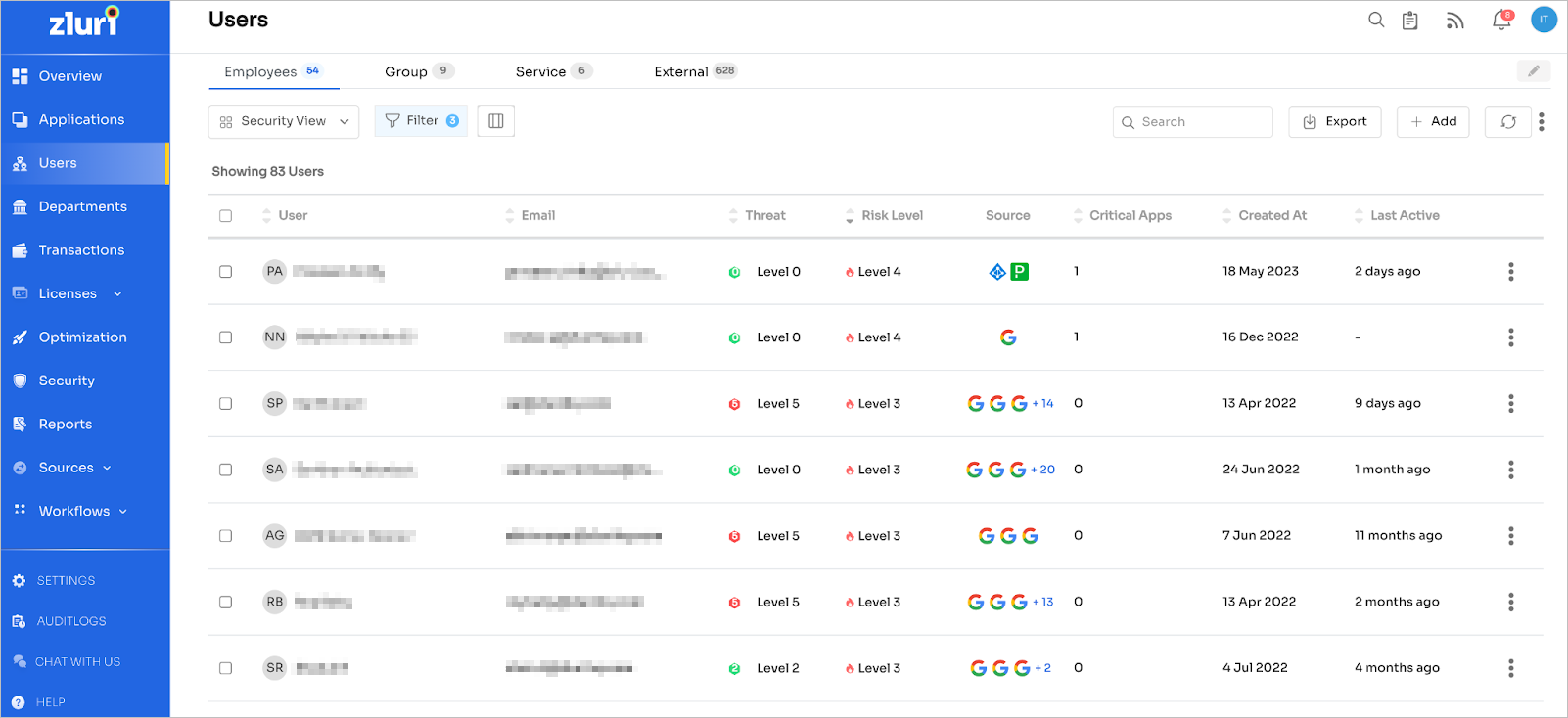Select the AG user row checkbox

226,536
